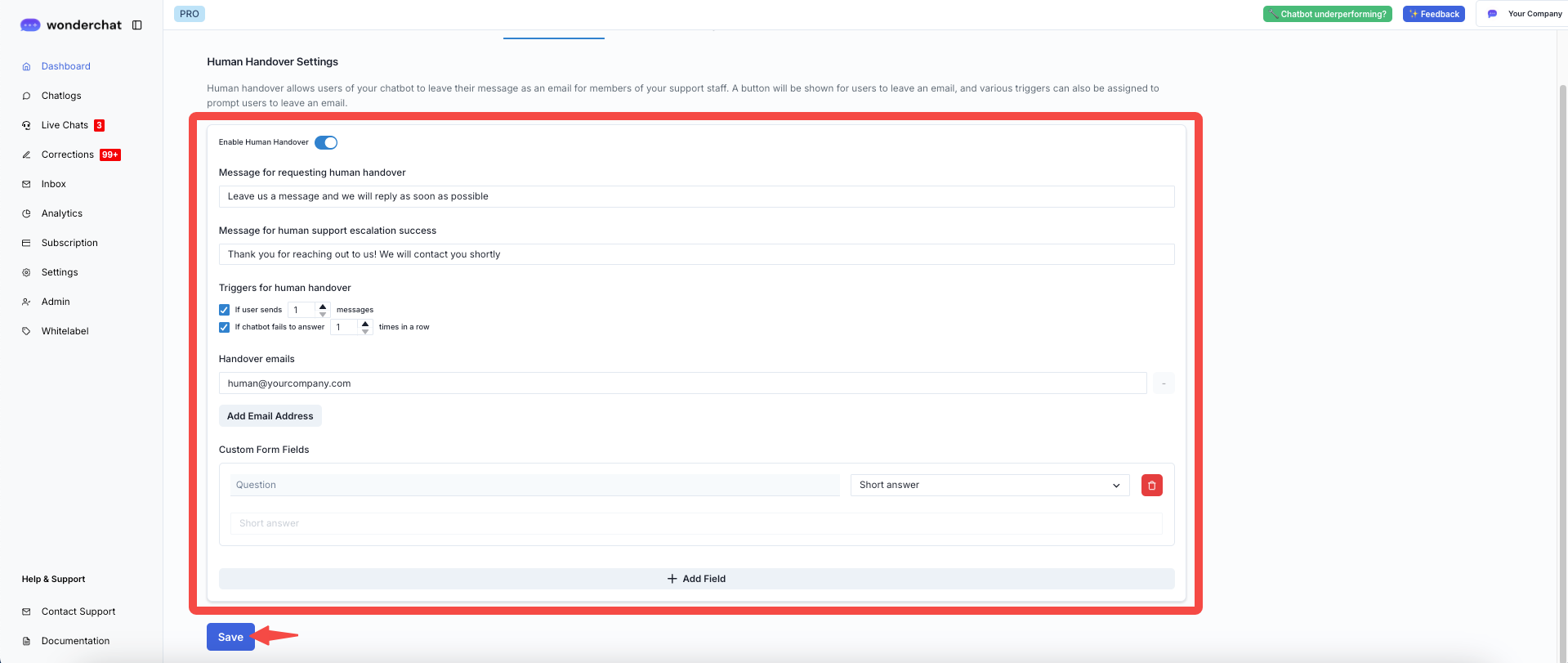
Task: Click the Inbox envelope icon
Action: click(x=26, y=184)
